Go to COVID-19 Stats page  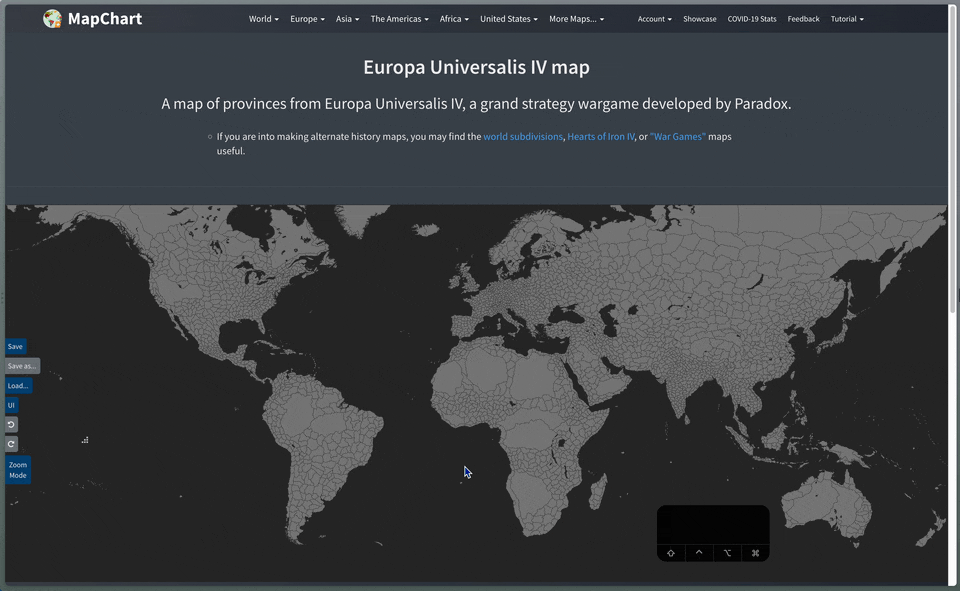point(751,19)
